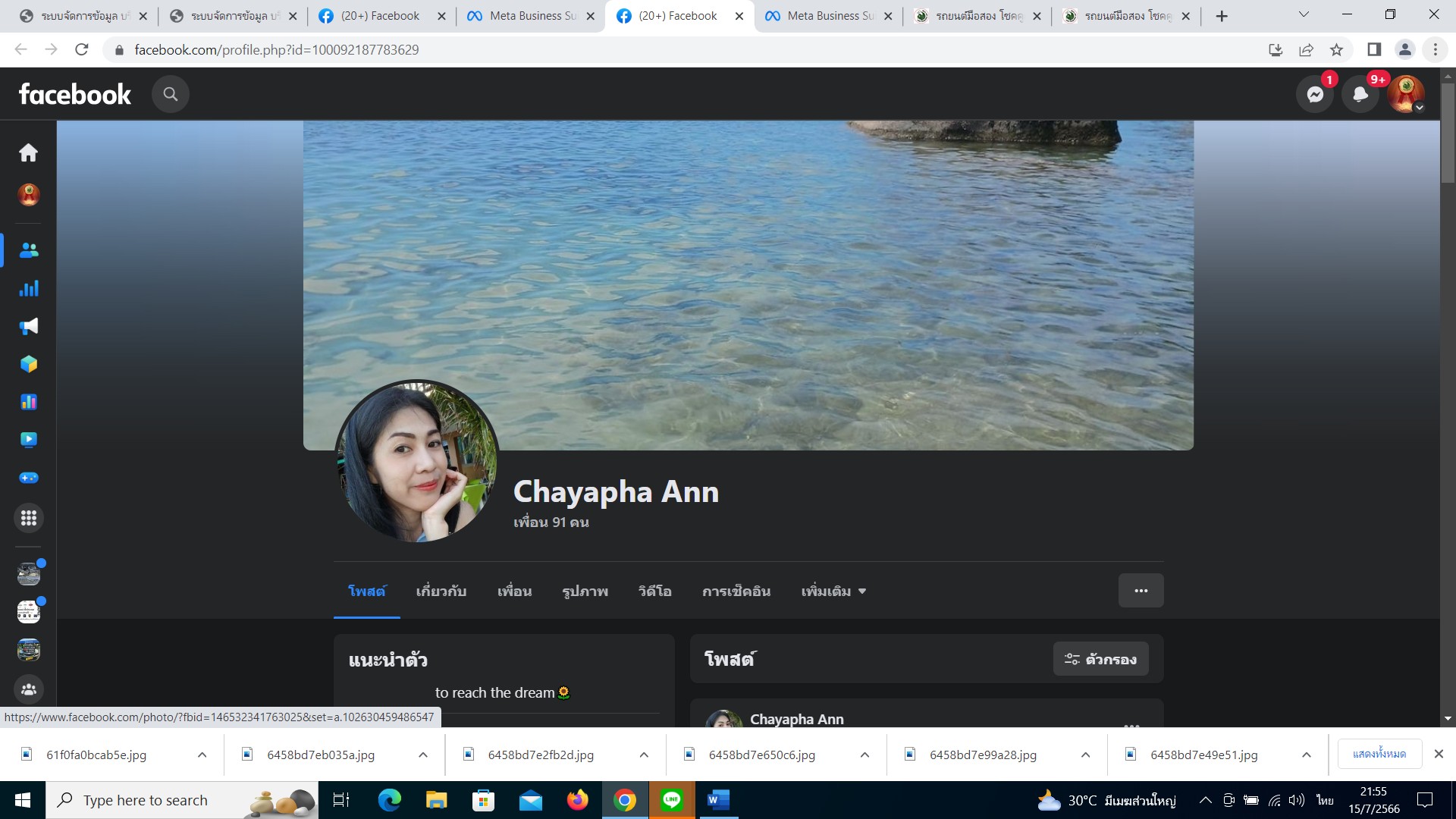
Task: Open LINE app in taskbar
Action: point(671,800)
